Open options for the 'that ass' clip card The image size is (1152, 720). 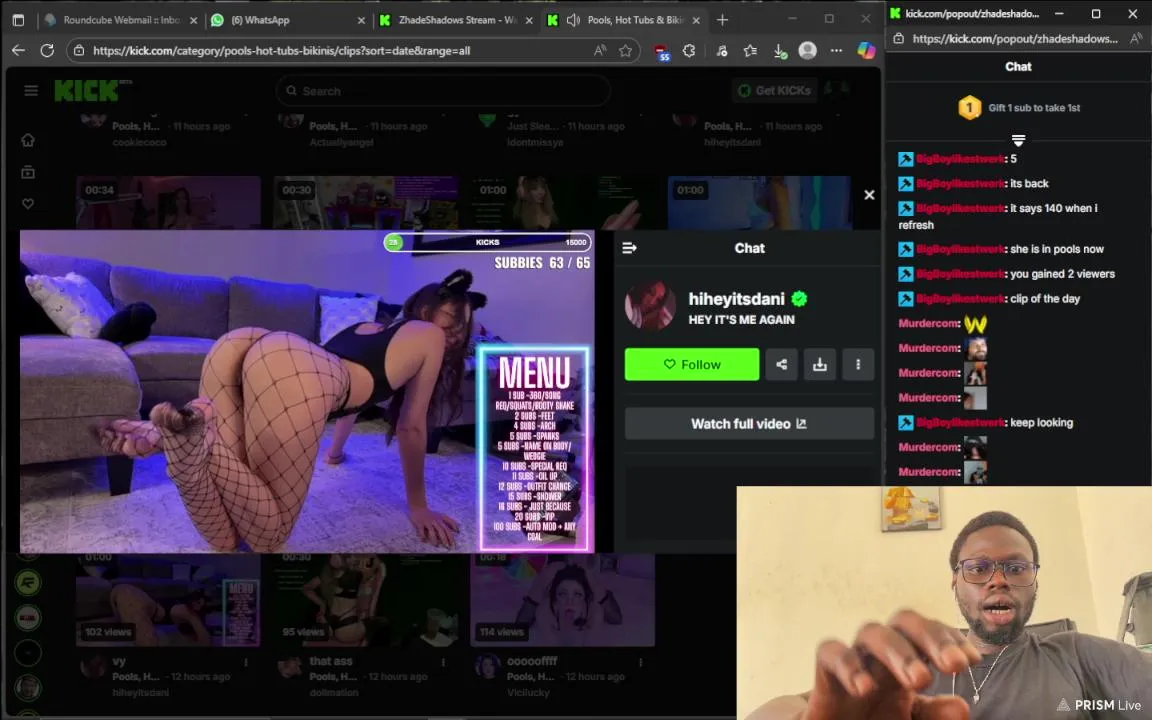[x=443, y=662]
